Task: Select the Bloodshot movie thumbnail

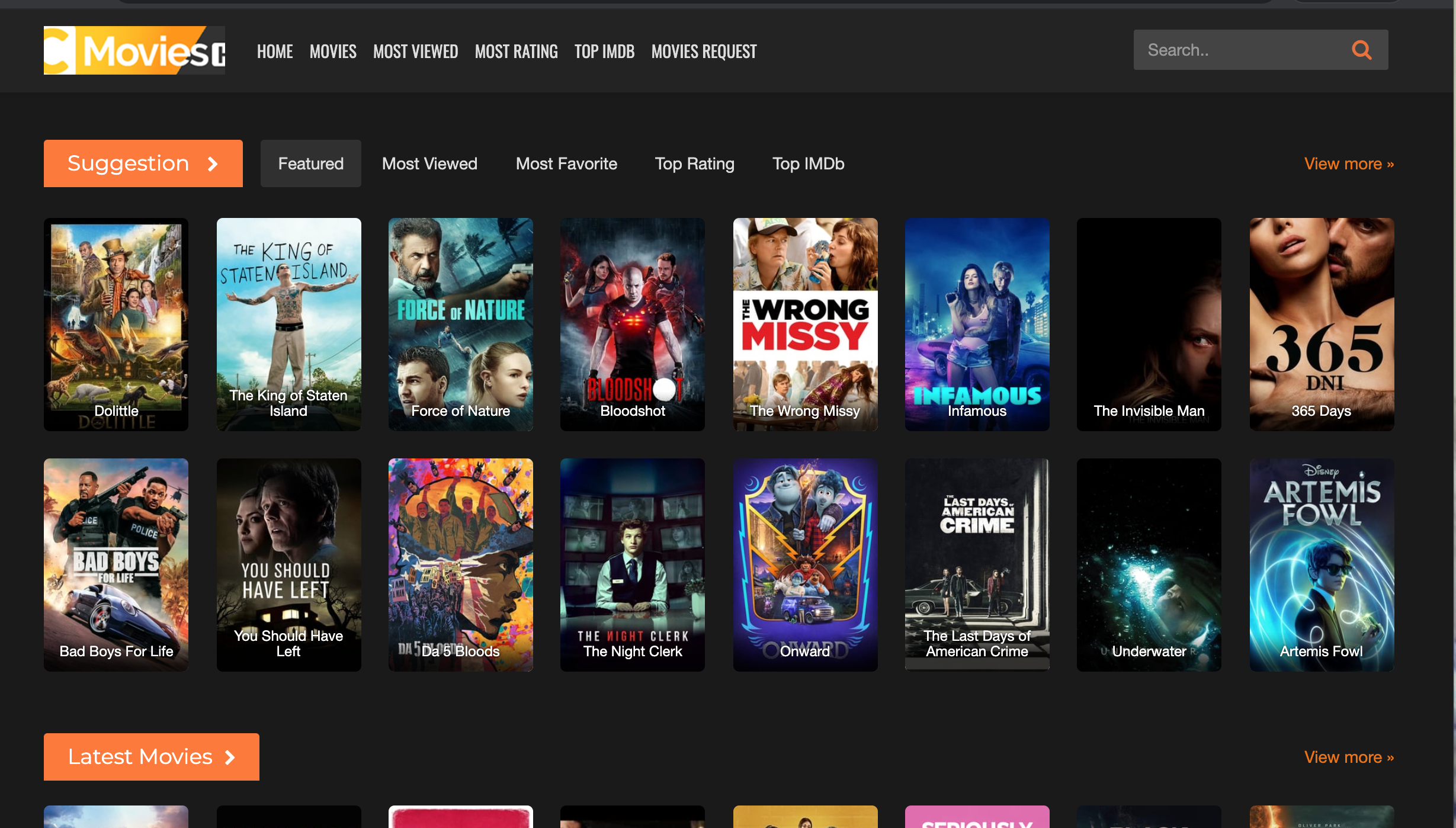Action: point(632,324)
